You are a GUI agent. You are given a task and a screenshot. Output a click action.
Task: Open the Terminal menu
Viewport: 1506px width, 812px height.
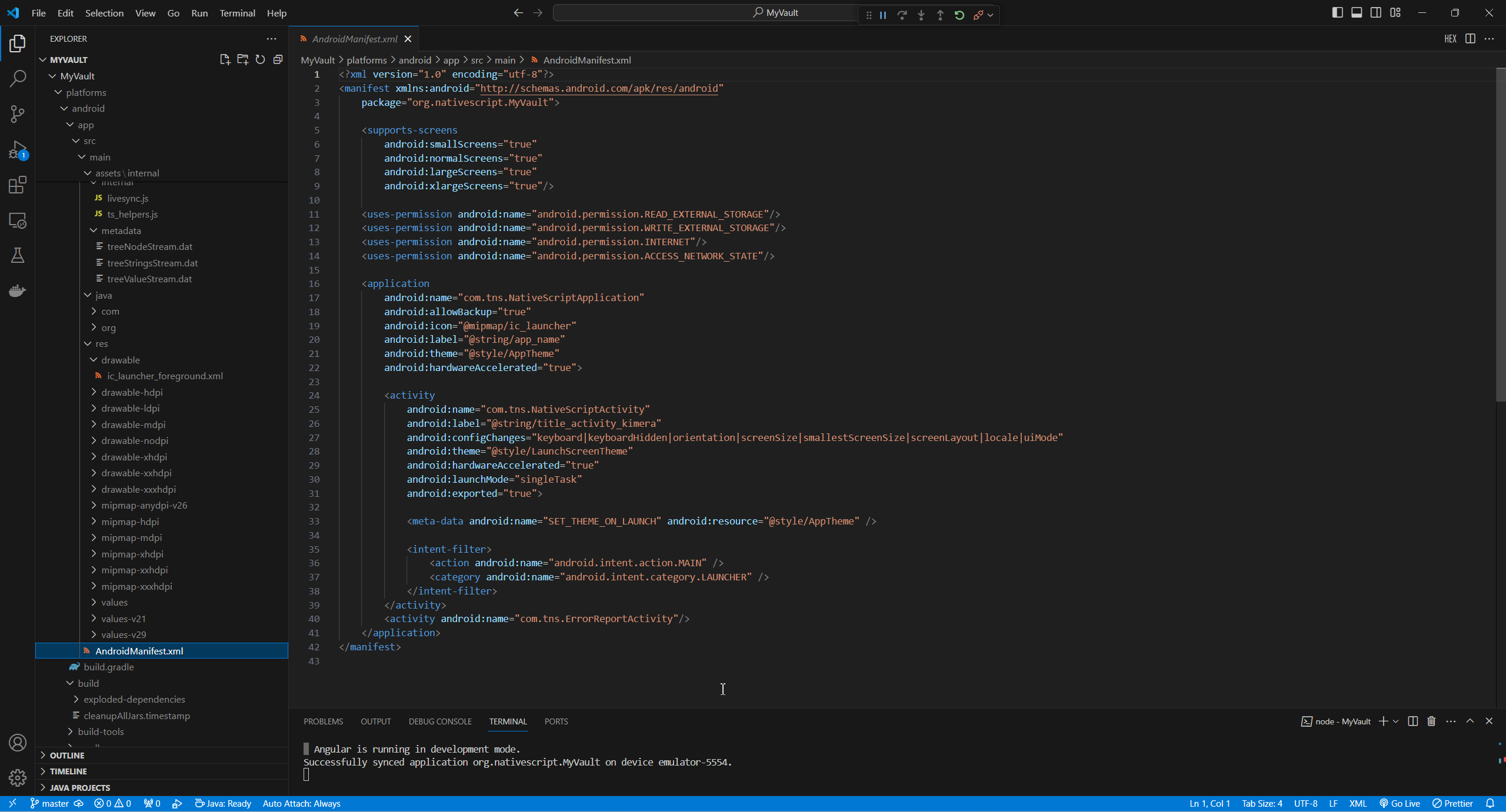(x=237, y=13)
